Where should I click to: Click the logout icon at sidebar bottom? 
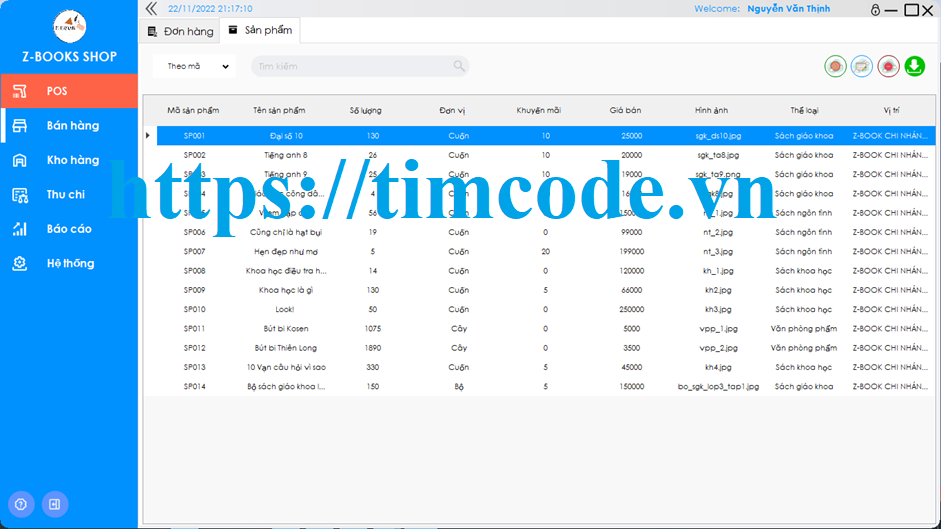[x=55, y=504]
